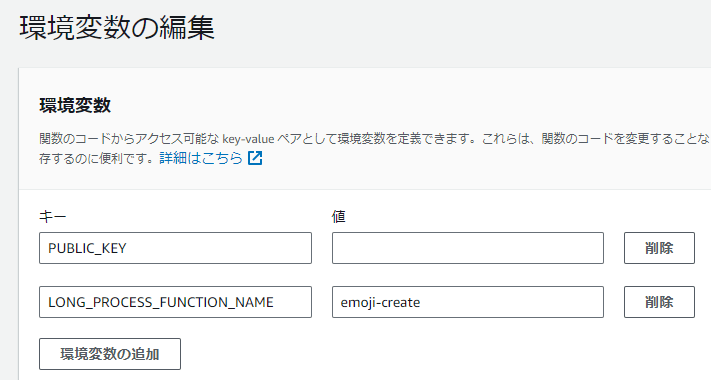Screen dimensions: 711x380
Task: Click the external link icon beside 詳細はこちら
Action: coord(255,158)
